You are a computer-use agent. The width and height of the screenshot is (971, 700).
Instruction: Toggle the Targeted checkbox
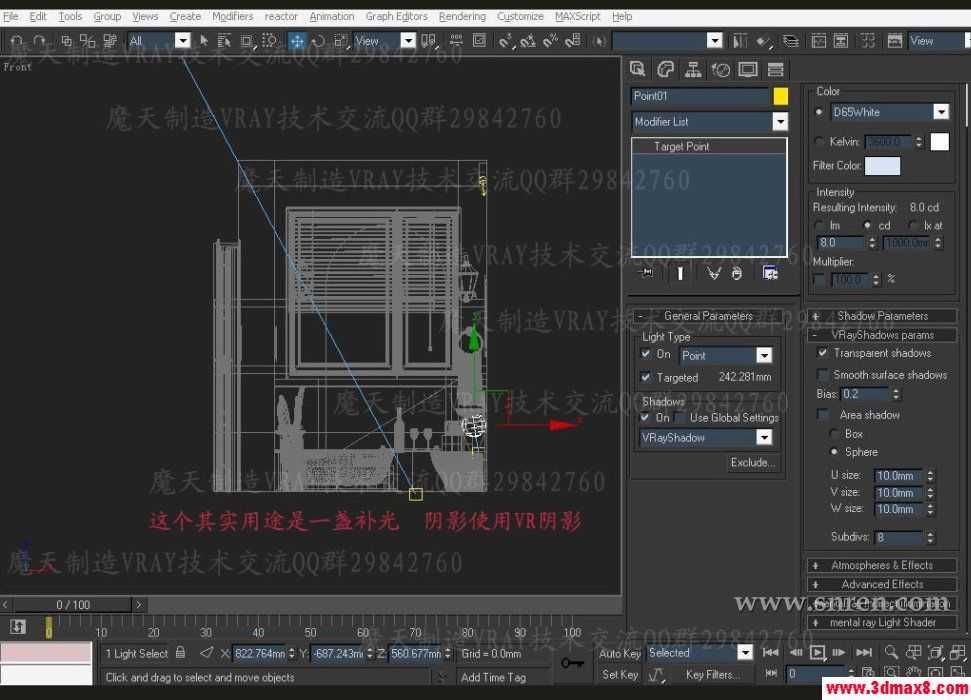[646, 377]
